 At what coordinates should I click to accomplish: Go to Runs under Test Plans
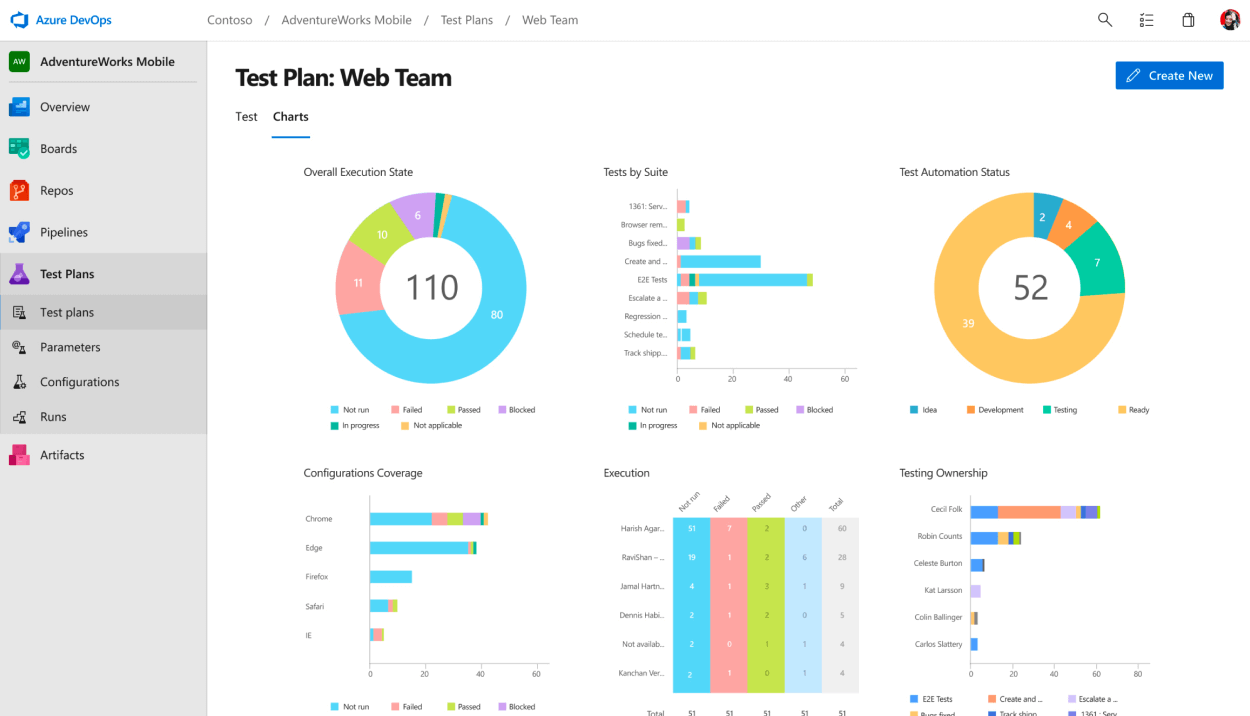53,417
